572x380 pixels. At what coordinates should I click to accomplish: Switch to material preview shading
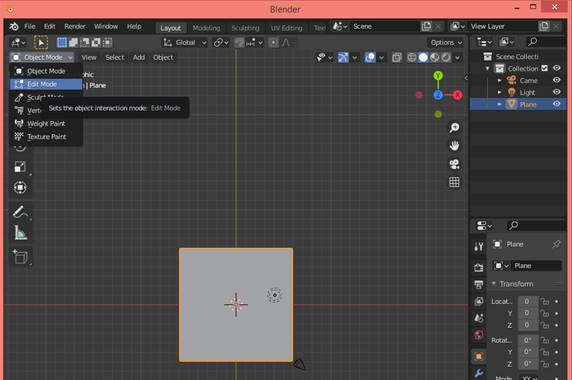tap(434, 58)
